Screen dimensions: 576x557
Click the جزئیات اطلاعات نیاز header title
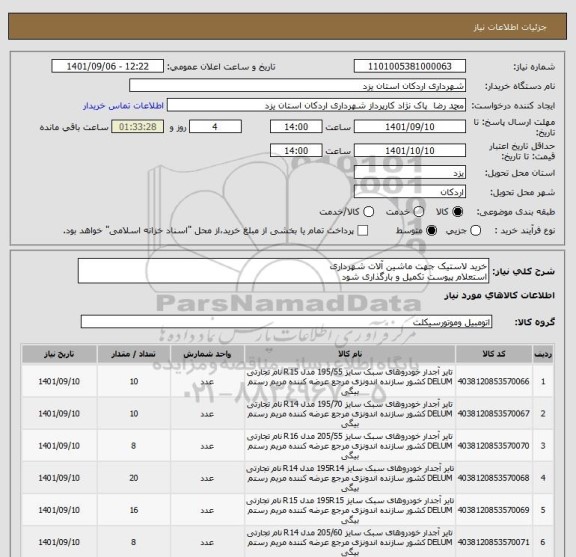(x=510, y=27)
